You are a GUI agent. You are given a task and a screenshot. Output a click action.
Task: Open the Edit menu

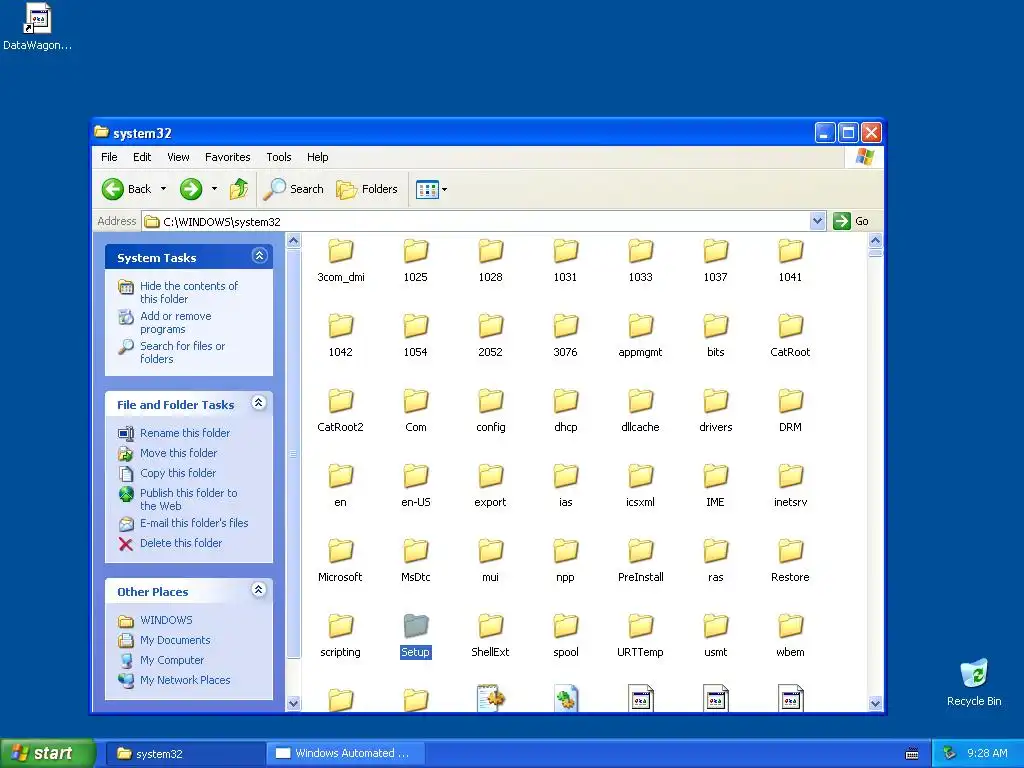pyautogui.click(x=142, y=157)
